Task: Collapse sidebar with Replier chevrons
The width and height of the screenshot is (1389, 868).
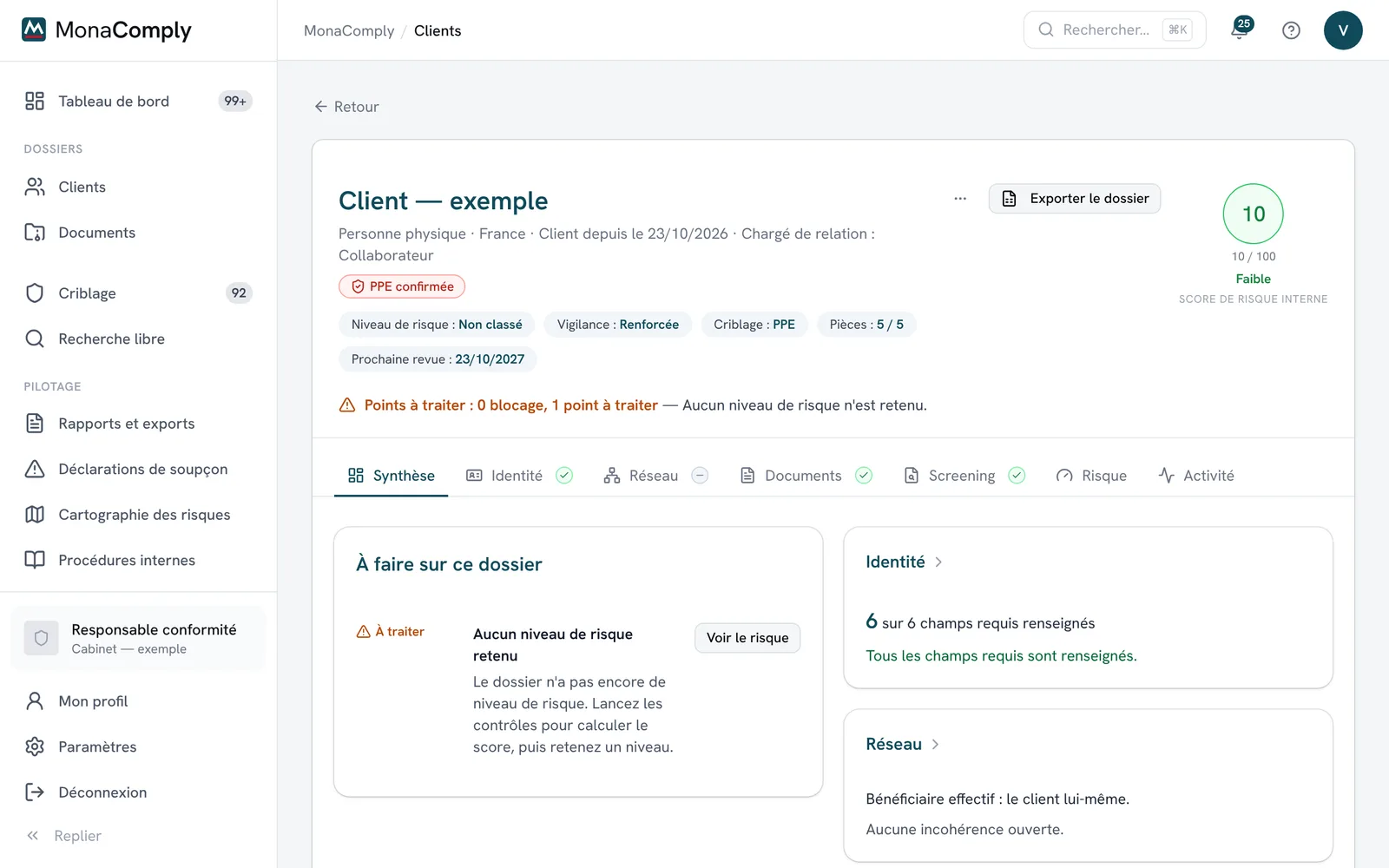Action: [x=33, y=836]
